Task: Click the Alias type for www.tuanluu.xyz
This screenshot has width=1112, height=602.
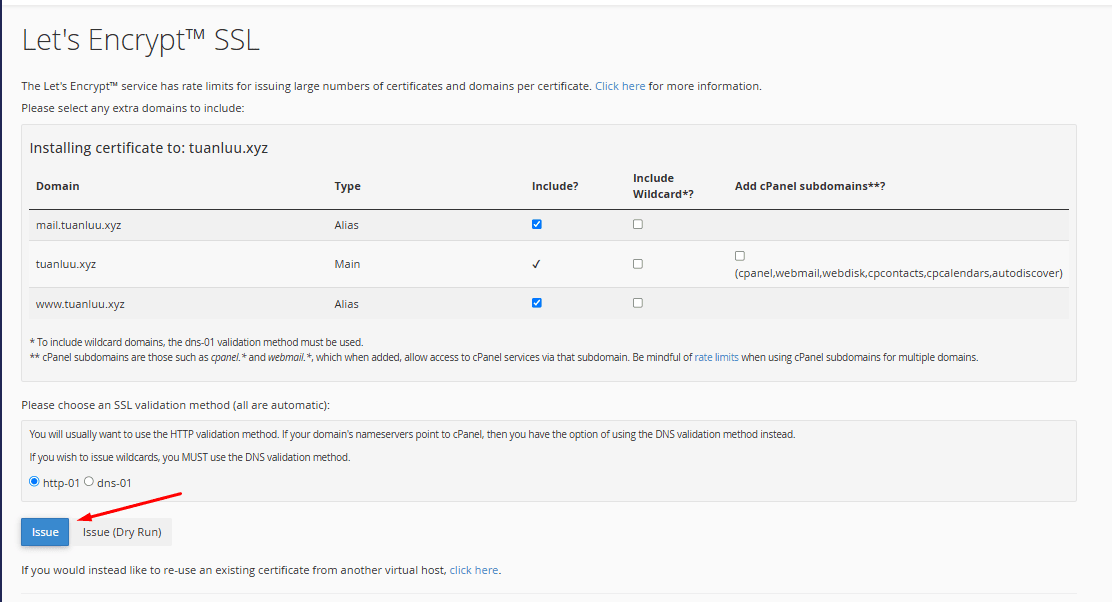Action: click(347, 303)
